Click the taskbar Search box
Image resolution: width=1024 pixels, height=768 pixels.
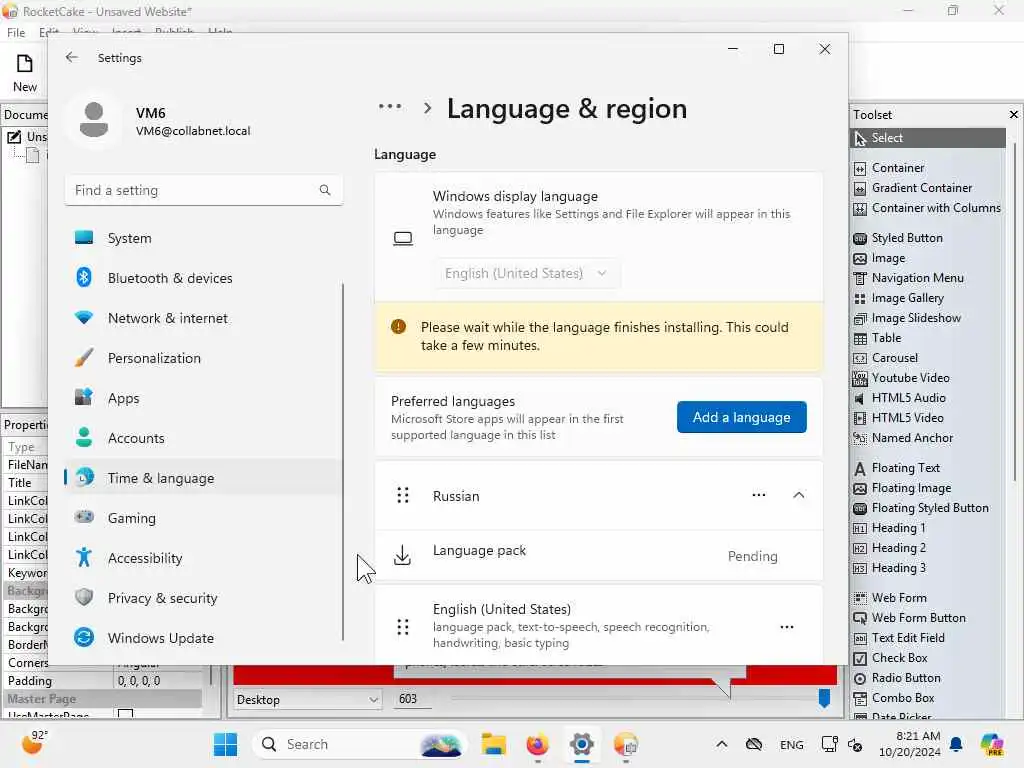coord(361,744)
